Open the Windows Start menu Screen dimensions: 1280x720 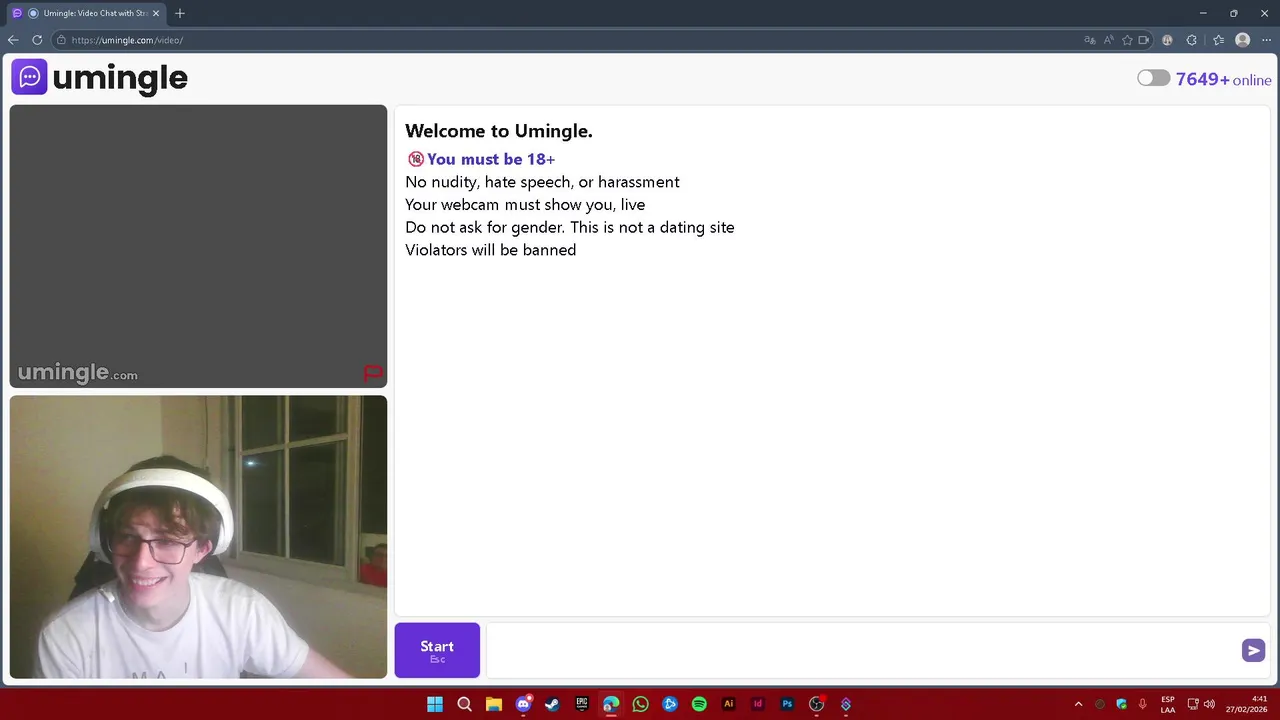coord(435,704)
